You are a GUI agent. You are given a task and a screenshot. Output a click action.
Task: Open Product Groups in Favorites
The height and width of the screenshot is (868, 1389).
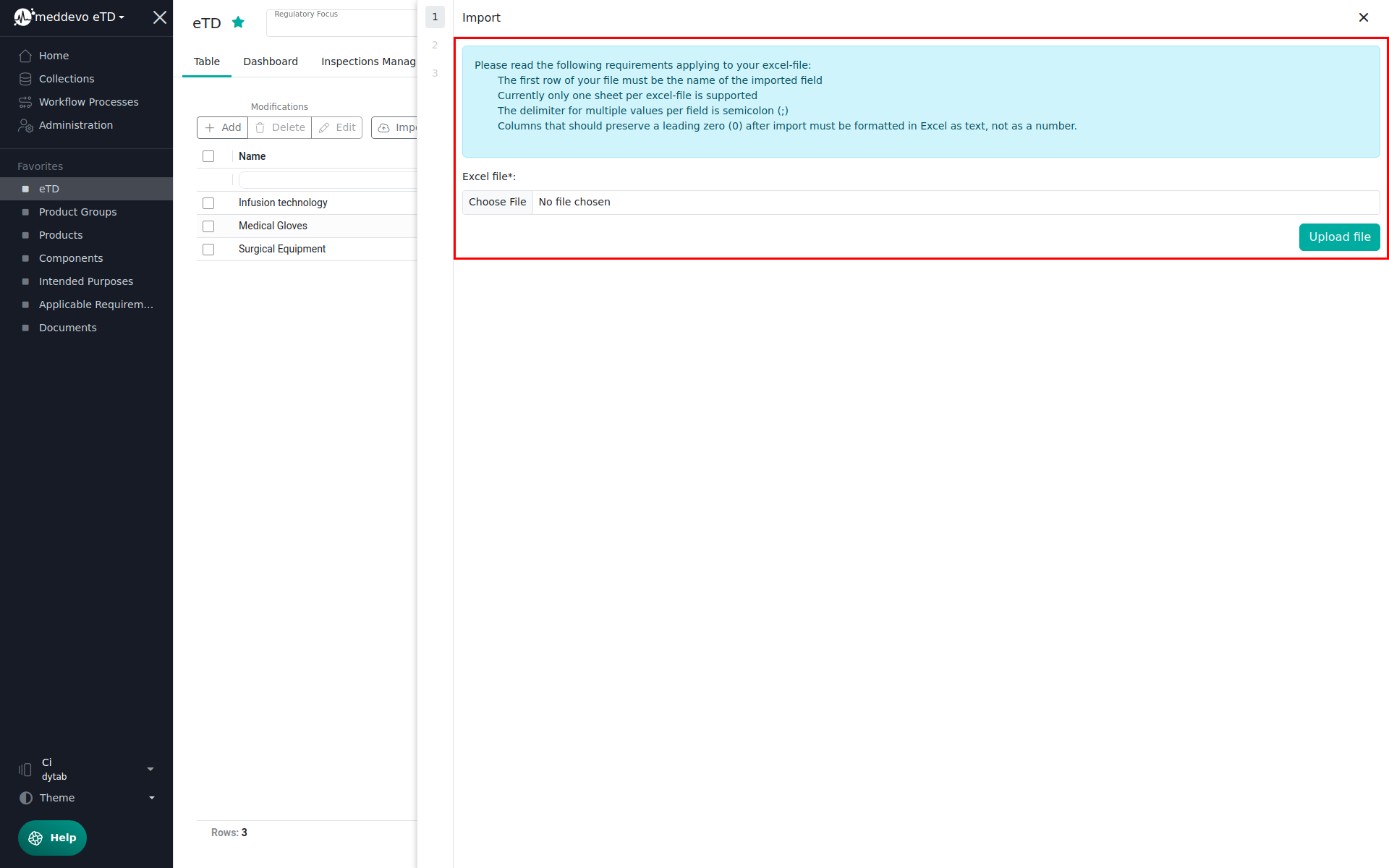point(77,212)
